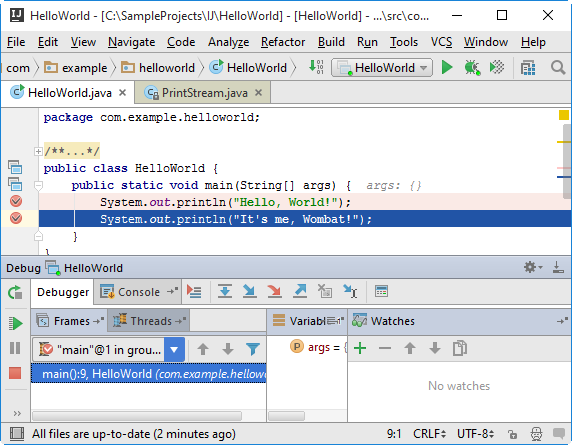
Task: Open UTF-8 encoding selector
Action: [x=475, y=434]
